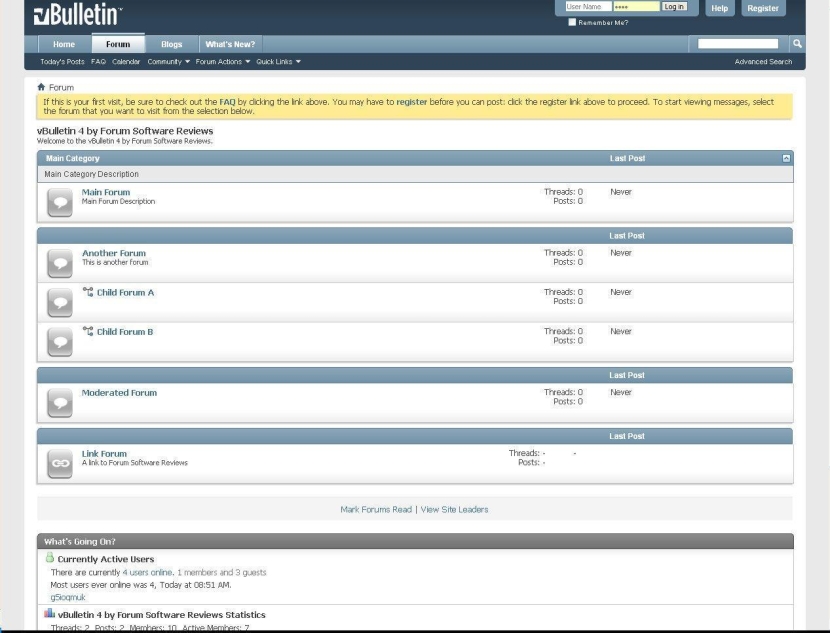This screenshot has width=830, height=633.
Task: Open the Forum Actions dropdown
Action: coord(221,59)
